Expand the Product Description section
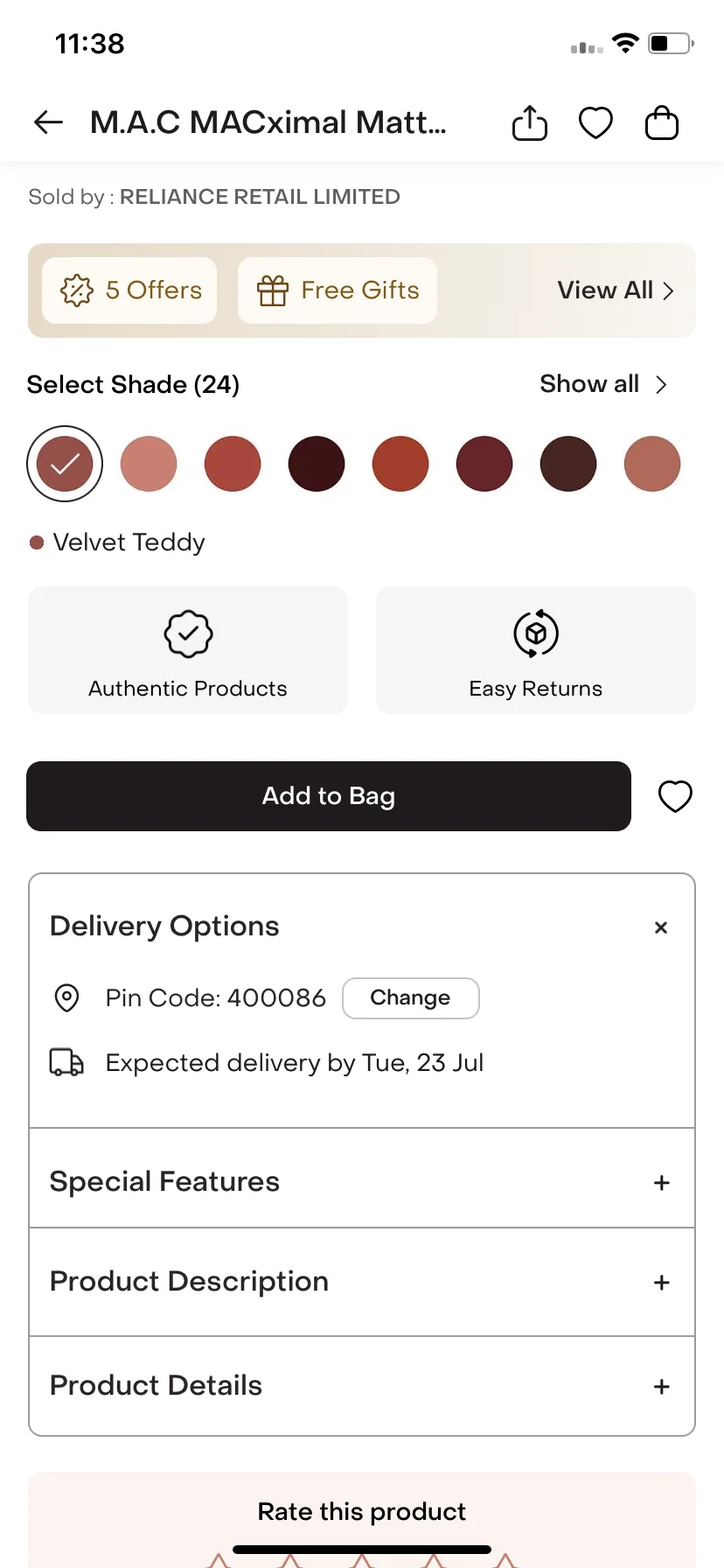Screen dimensions: 724x1568 coord(362,1282)
